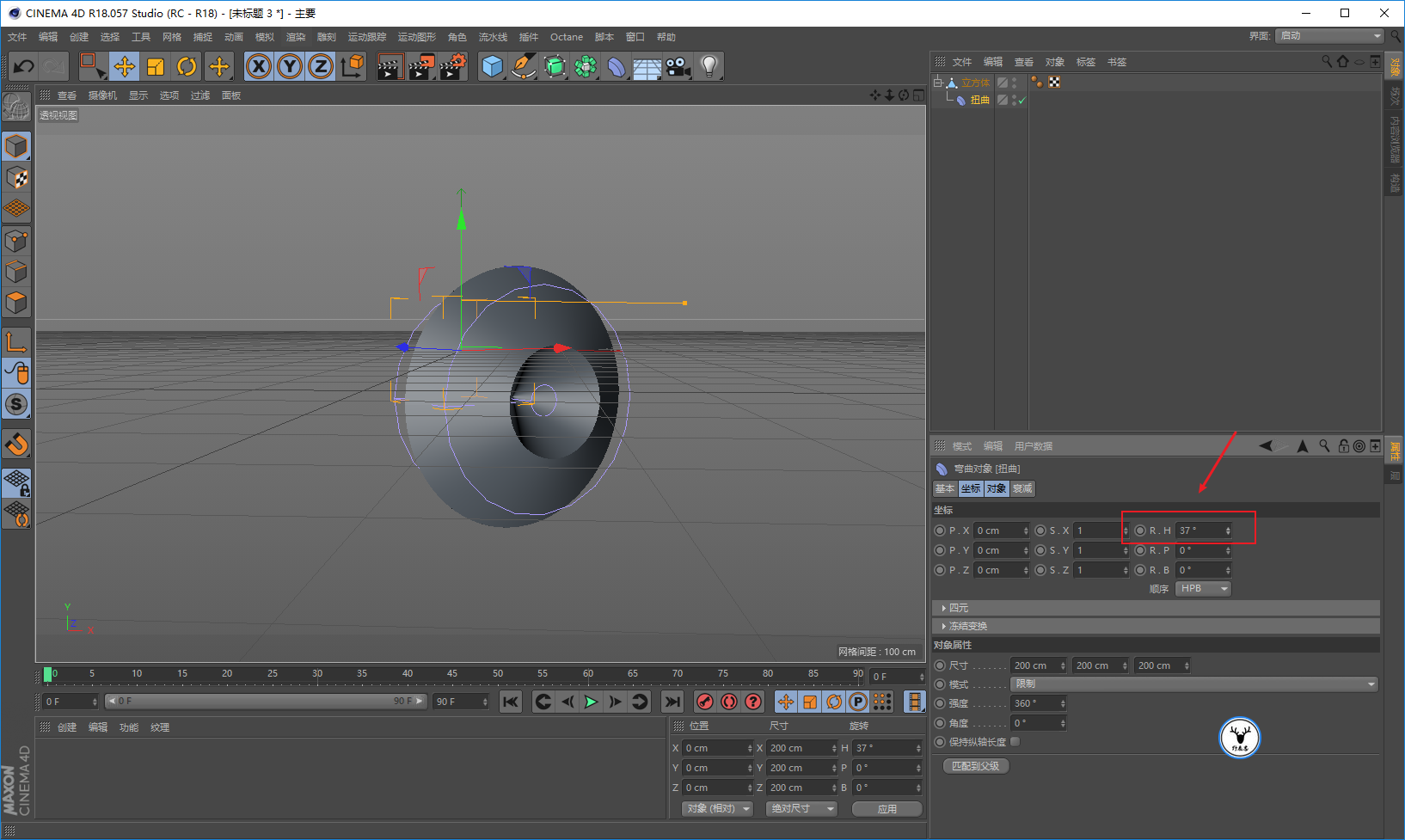1405x840 pixels.
Task: Click the 强度 360° input field
Action: pyautogui.click(x=1039, y=703)
